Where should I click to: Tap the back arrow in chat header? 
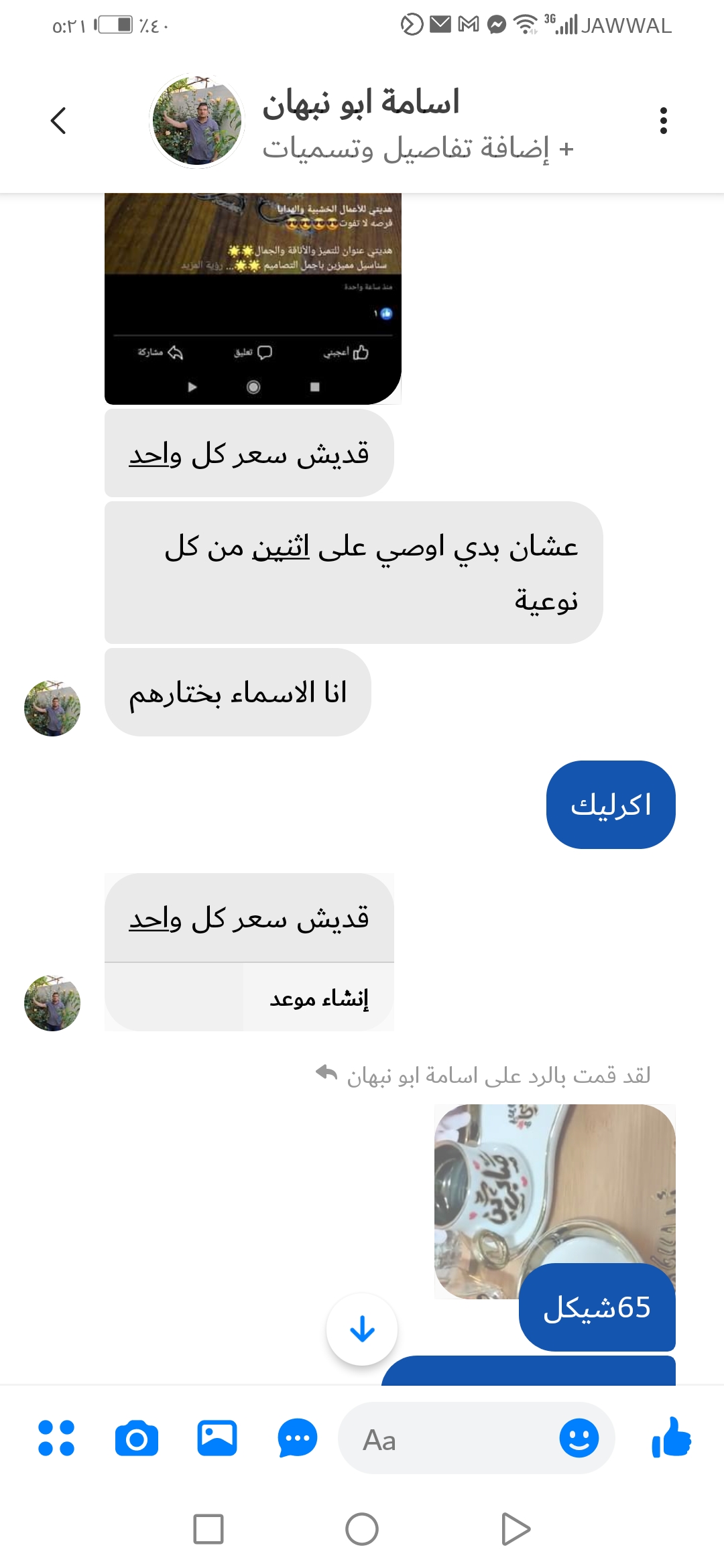[58, 121]
